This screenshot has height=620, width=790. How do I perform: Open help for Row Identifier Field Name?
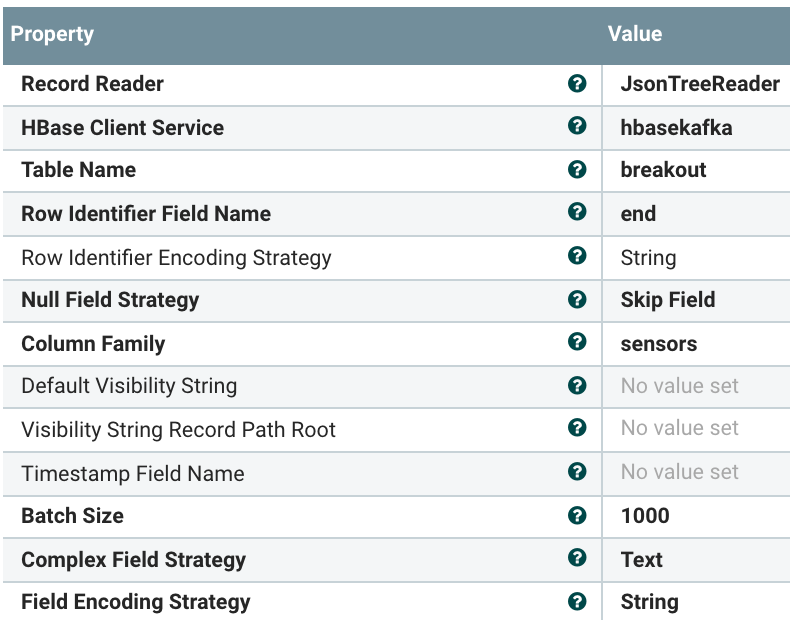576,212
